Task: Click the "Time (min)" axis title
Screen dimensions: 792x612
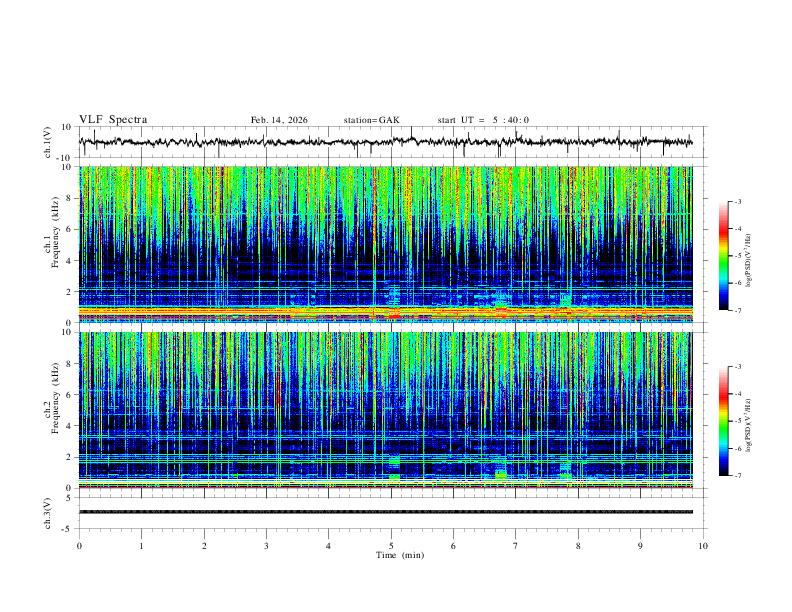Action: coord(400,555)
